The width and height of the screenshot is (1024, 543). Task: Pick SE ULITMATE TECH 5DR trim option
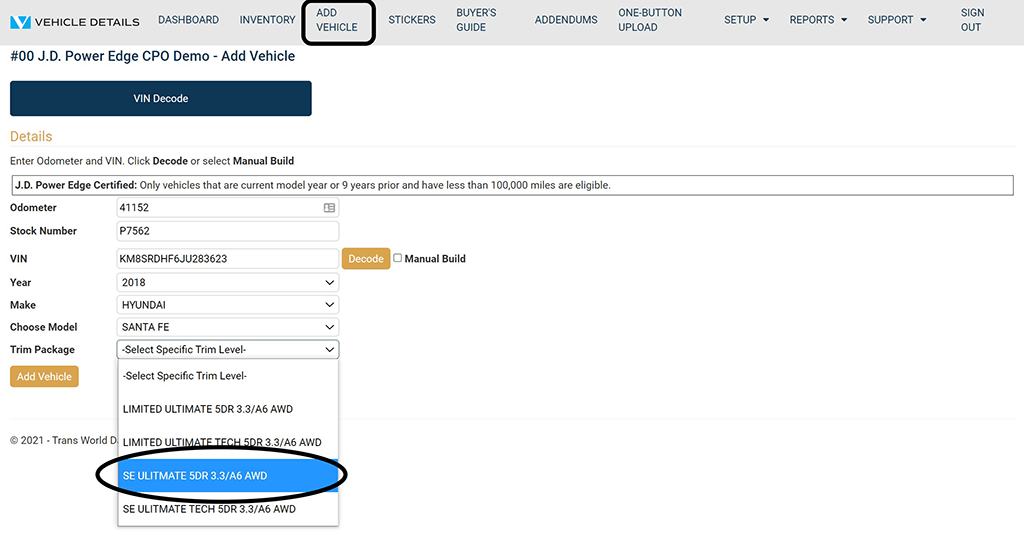point(228,509)
